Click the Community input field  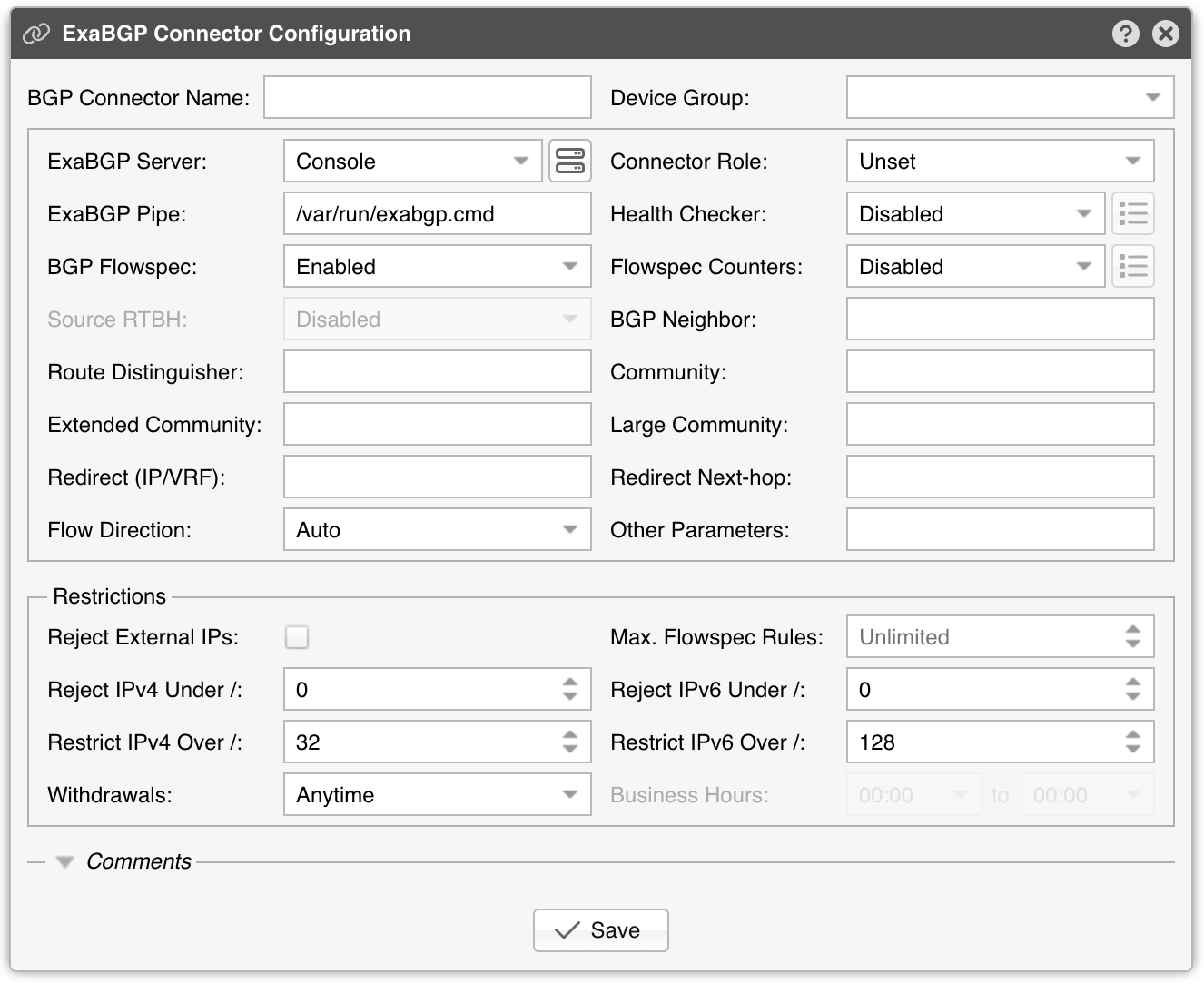click(1001, 372)
